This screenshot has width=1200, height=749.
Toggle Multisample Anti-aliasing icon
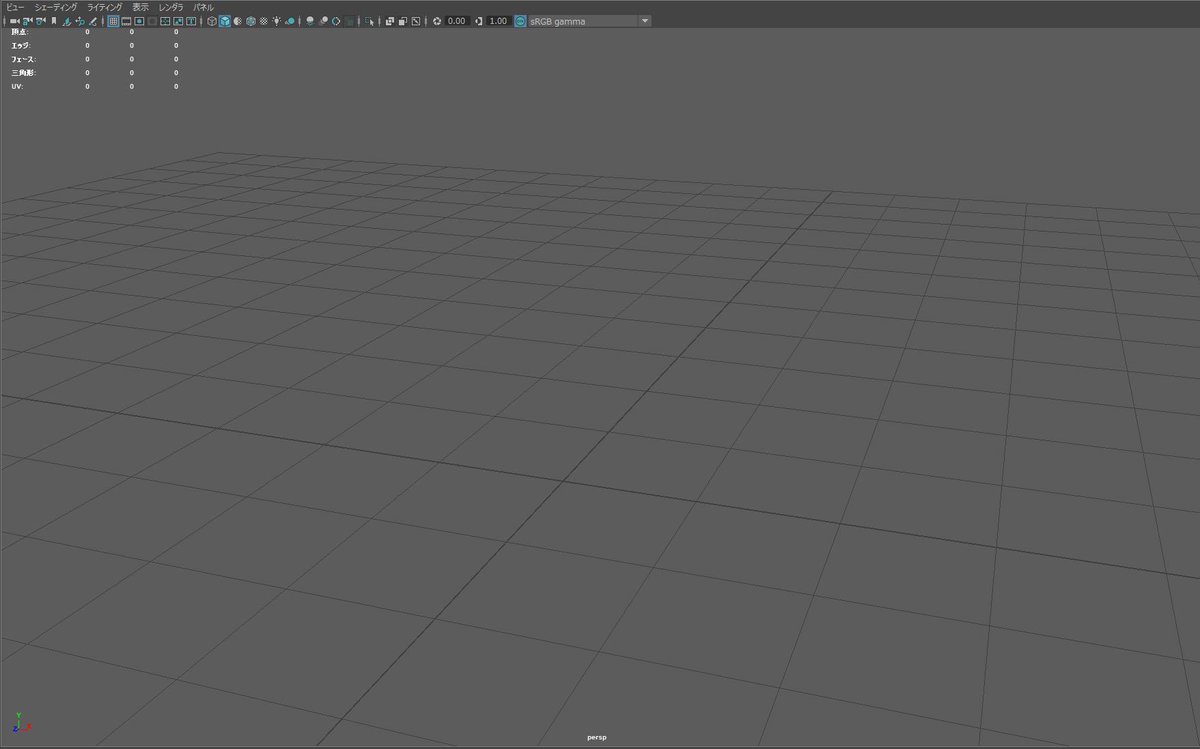pyautogui.click(x=336, y=21)
